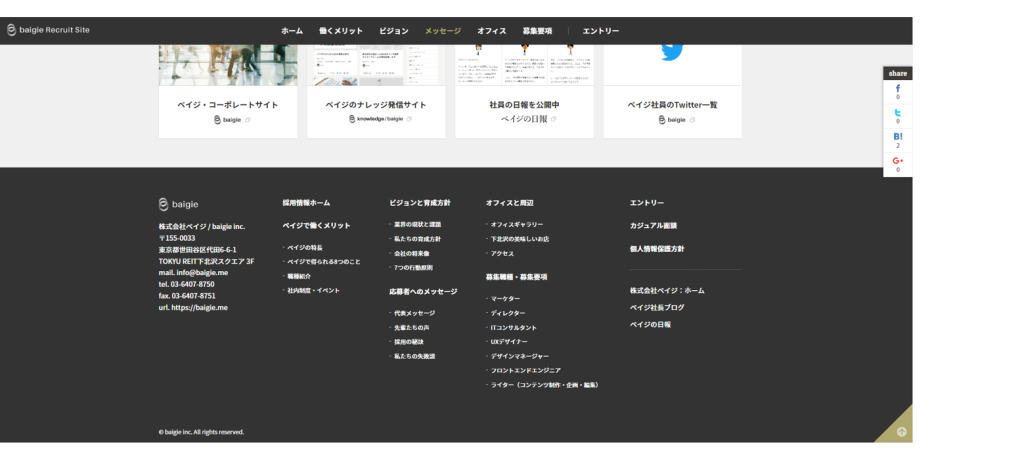Open UXデザイナー job link
The image size is (1024, 460).
click(509, 342)
